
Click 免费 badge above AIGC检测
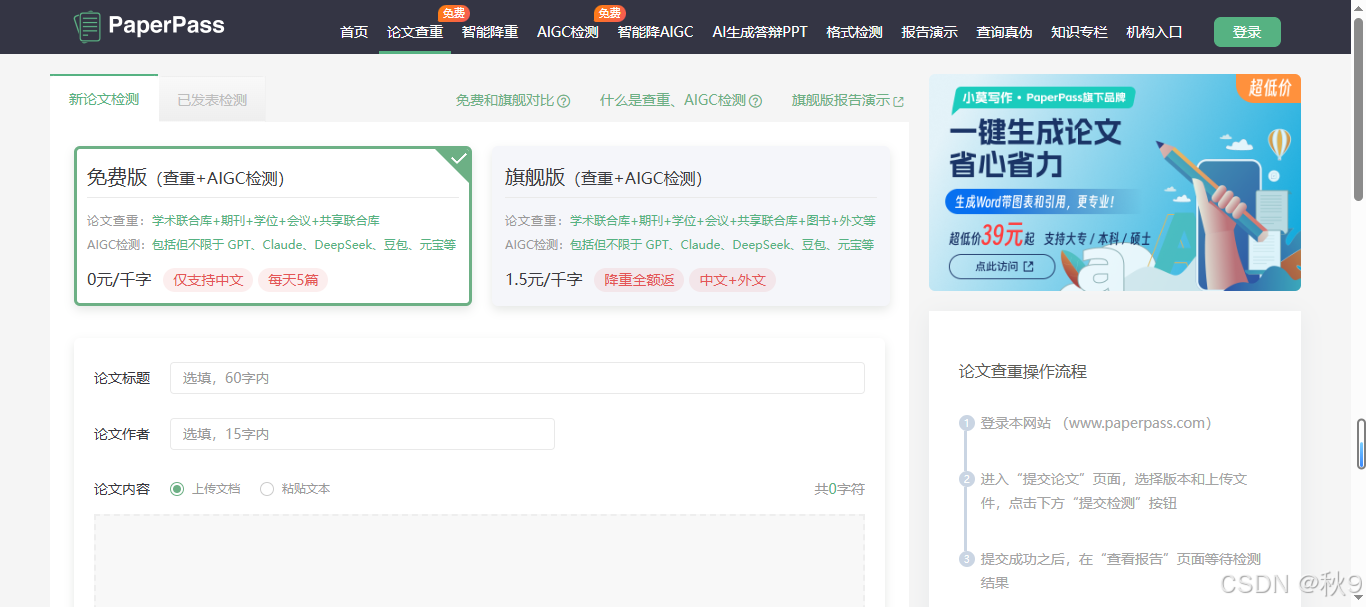609,13
